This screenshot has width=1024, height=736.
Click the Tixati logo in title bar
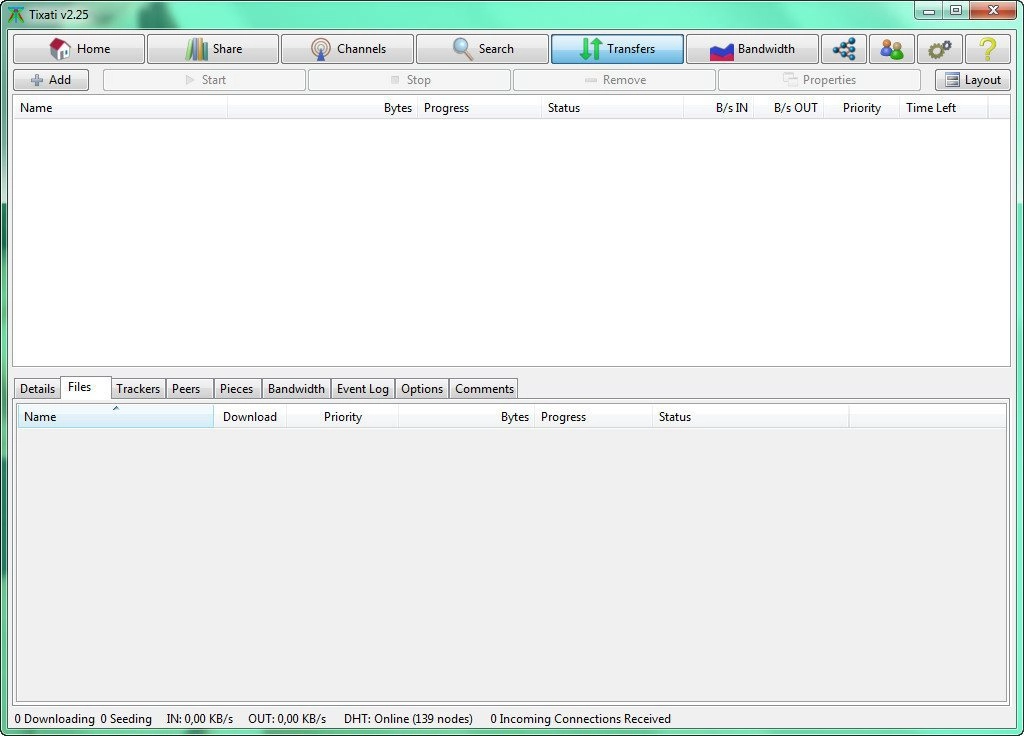[x=16, y=14]
